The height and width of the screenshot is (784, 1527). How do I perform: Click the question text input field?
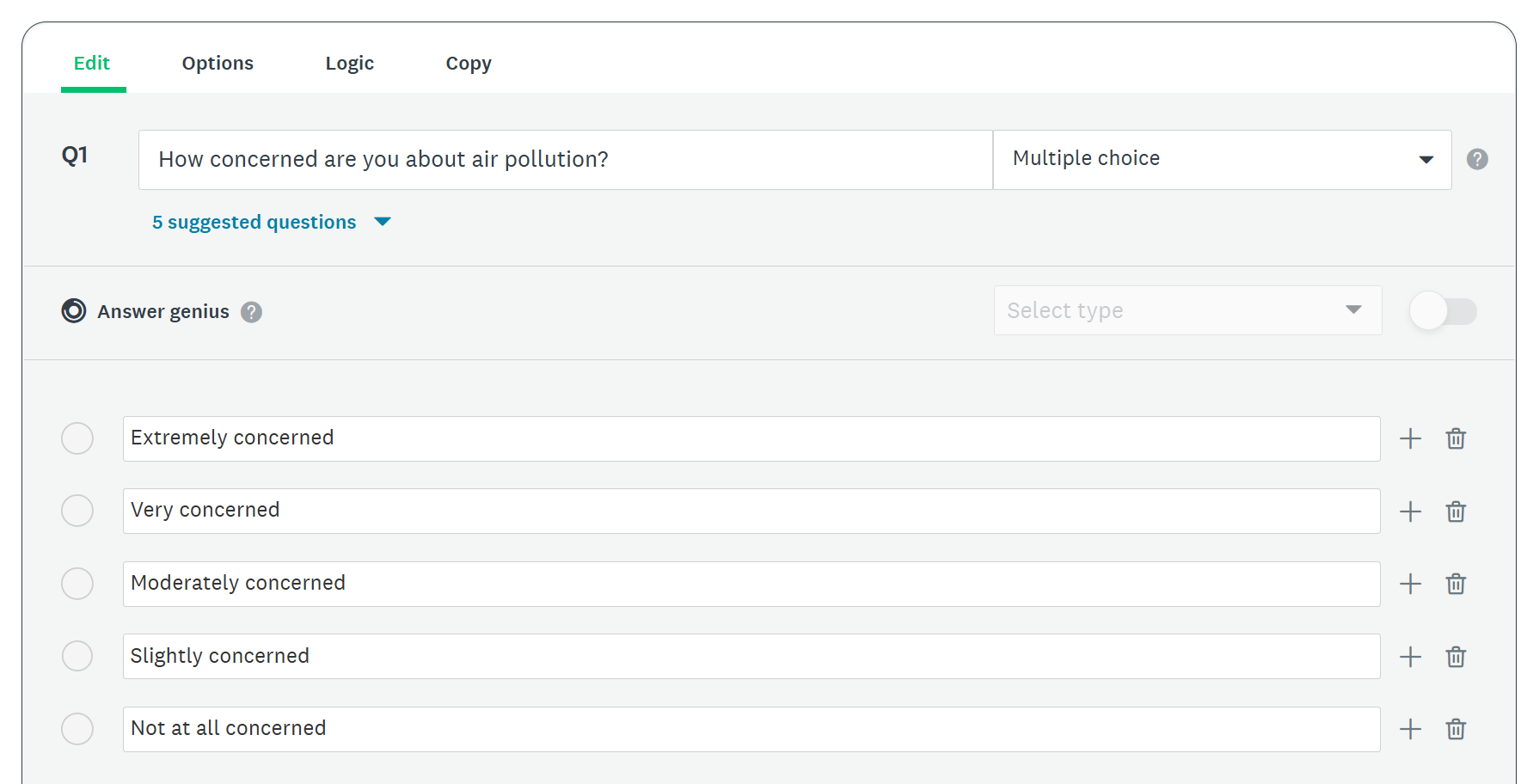coord(565,159)
